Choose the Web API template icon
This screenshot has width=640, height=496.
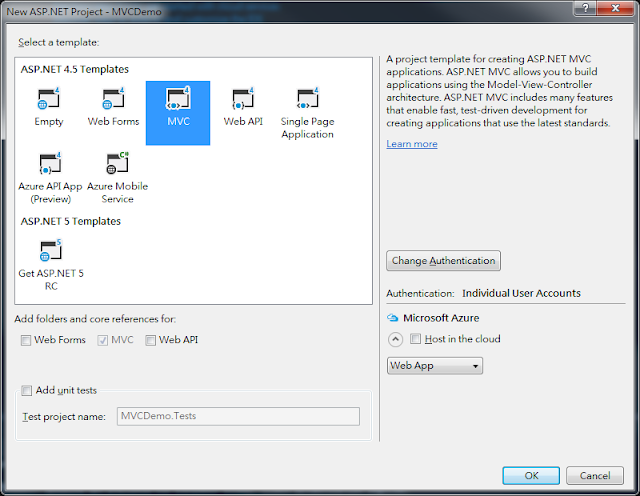tap(243, 99)
